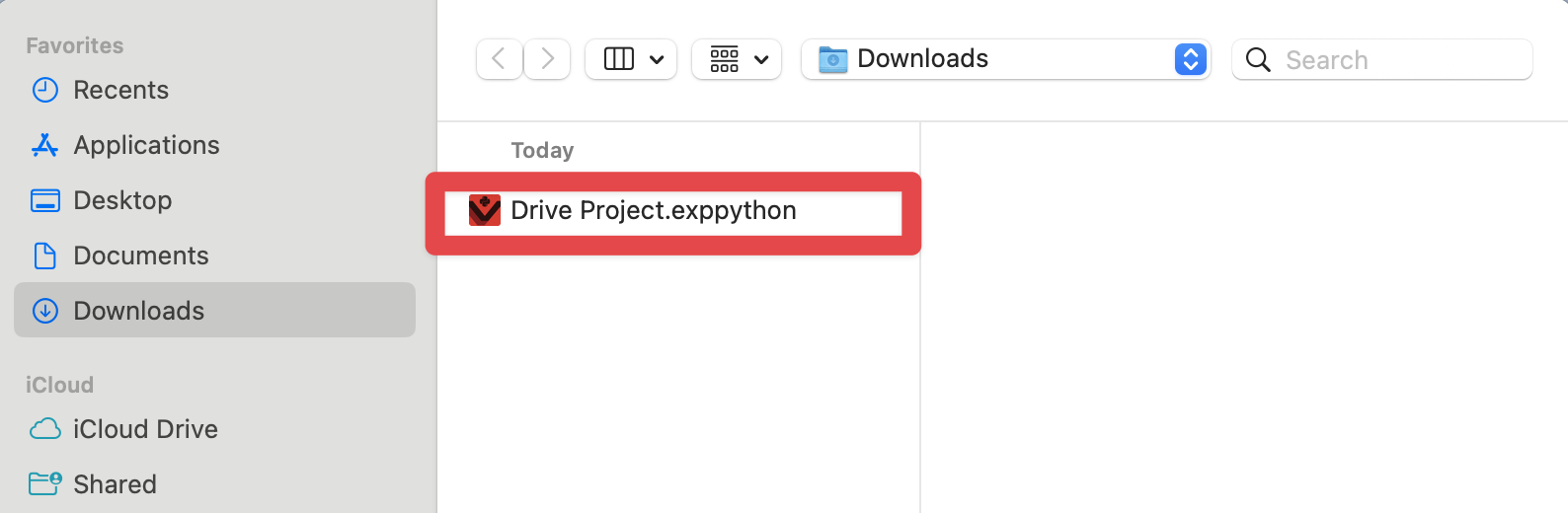The height and width of the screenshot is (513, 1568).
Task: Expand the grouping options chevron
Action: tap(761, 60)
